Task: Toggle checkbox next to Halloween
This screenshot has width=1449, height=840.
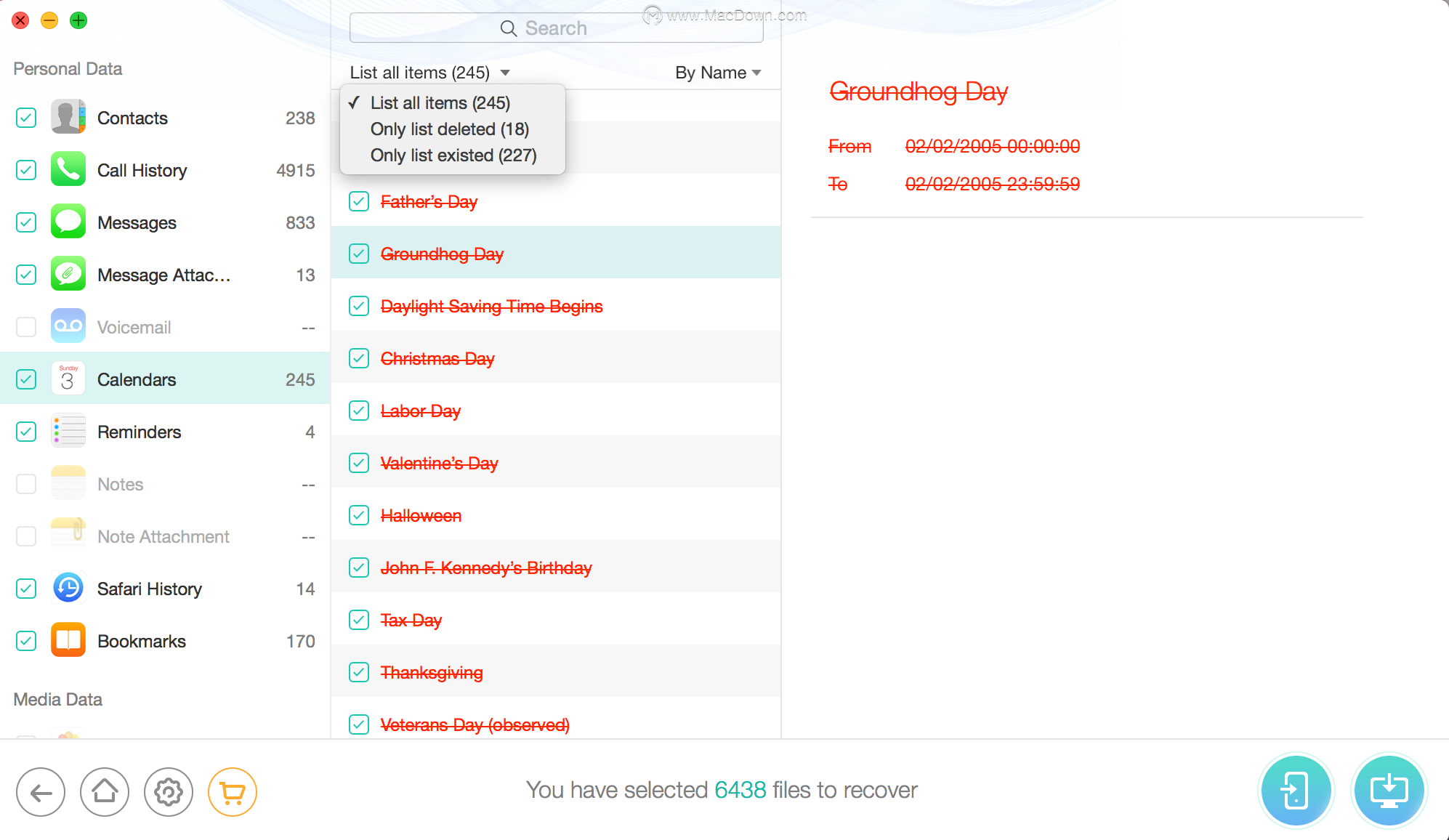Action: (x=359, y=515)
